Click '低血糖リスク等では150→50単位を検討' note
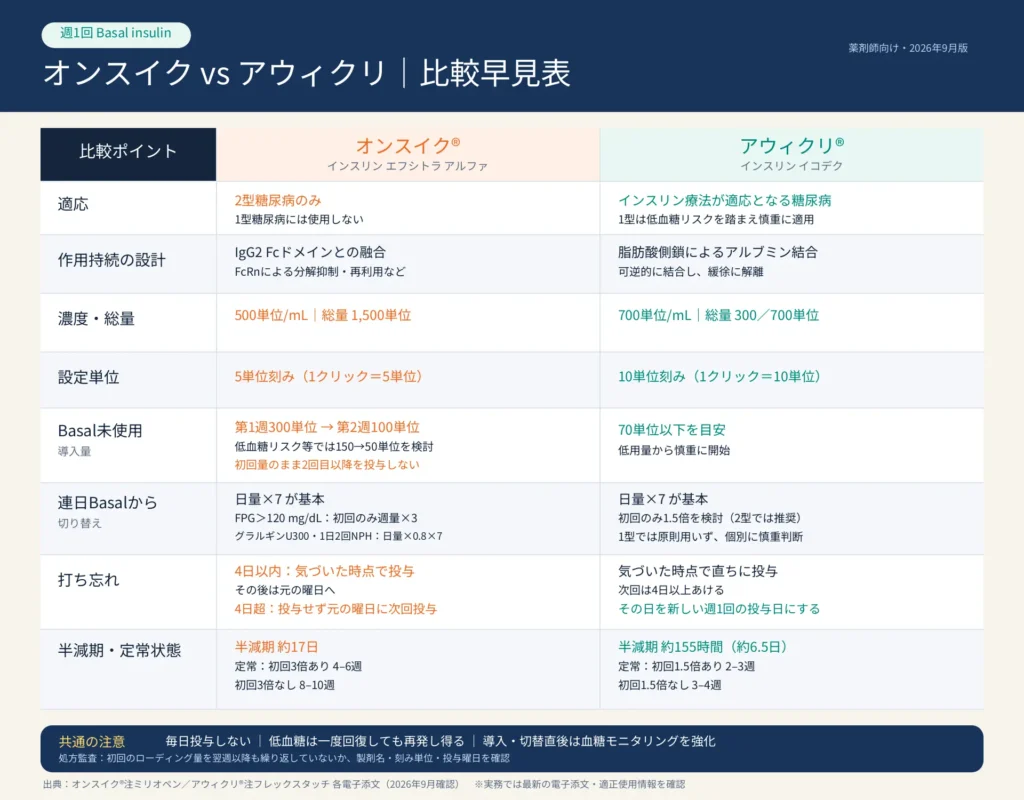The image size is (1024, 800). coord(334,447)
